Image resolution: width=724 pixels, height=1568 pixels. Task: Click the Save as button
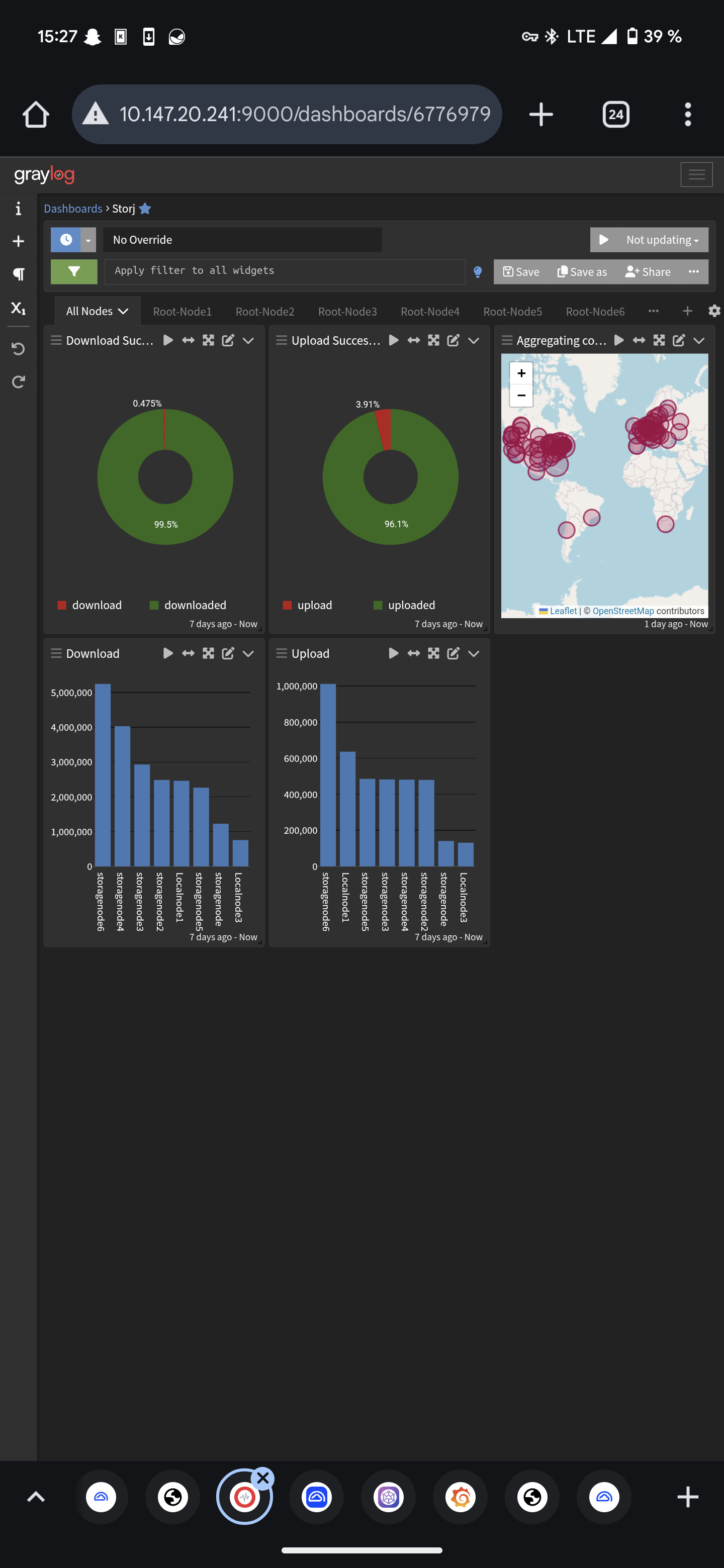(582, 272)
